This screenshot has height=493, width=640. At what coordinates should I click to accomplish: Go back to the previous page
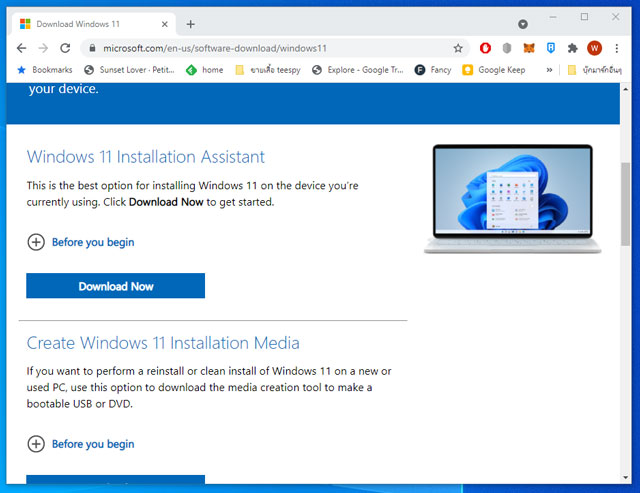(x=22, y=48)
